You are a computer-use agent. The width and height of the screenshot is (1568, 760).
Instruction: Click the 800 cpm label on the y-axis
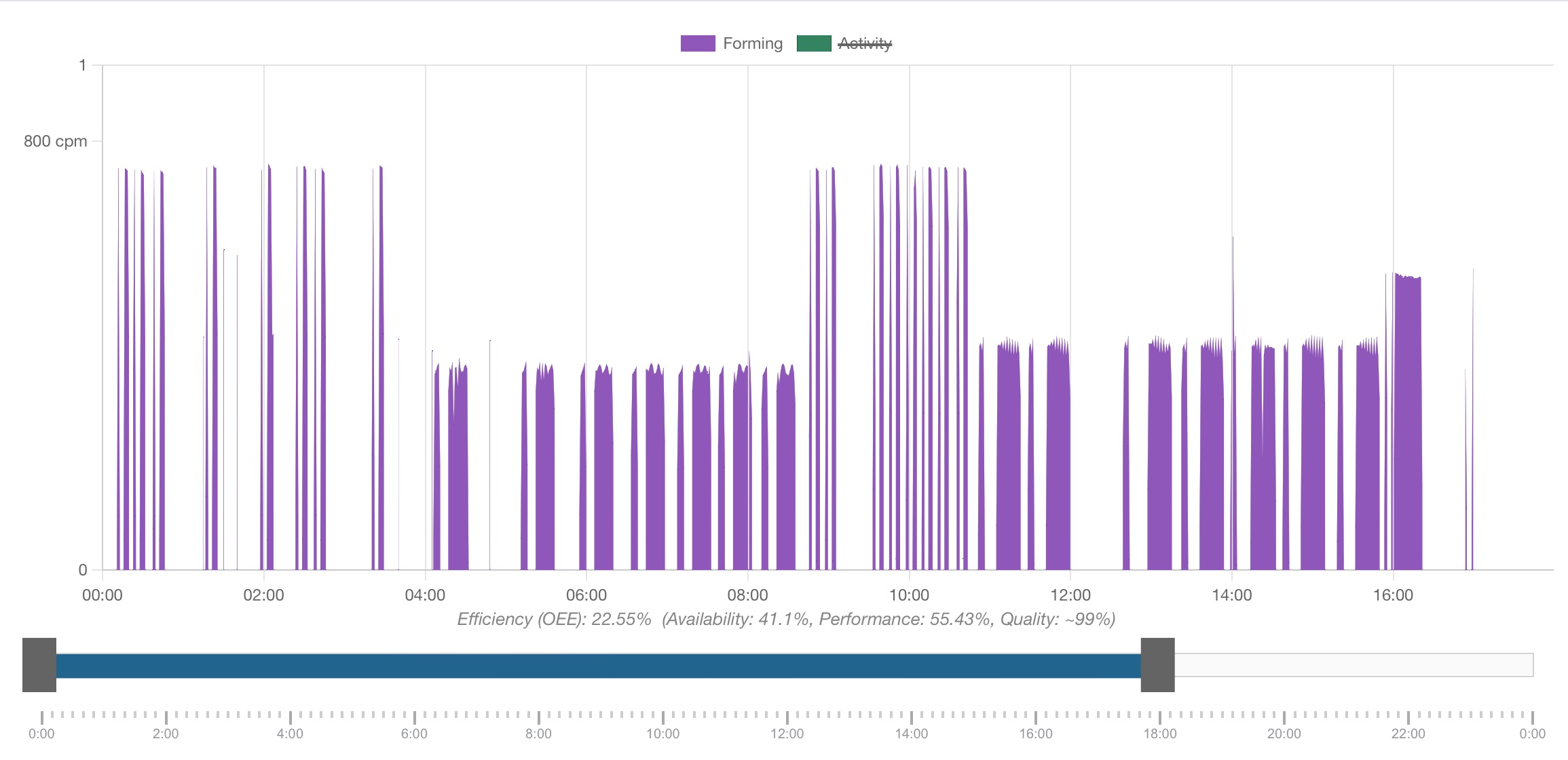click(x=56, y=141)
